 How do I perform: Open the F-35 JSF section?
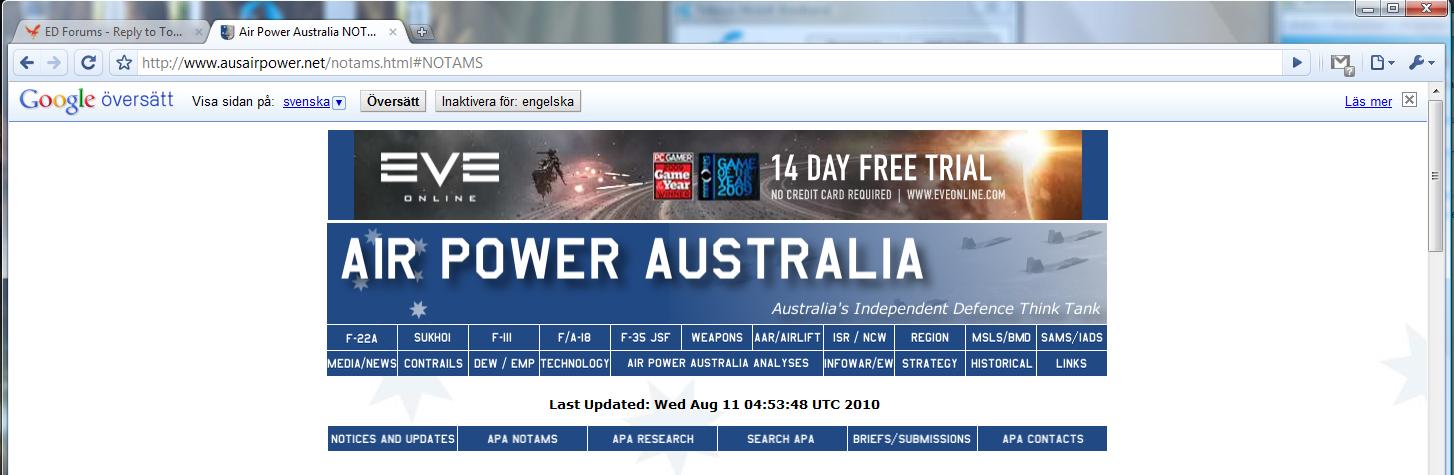646,338
